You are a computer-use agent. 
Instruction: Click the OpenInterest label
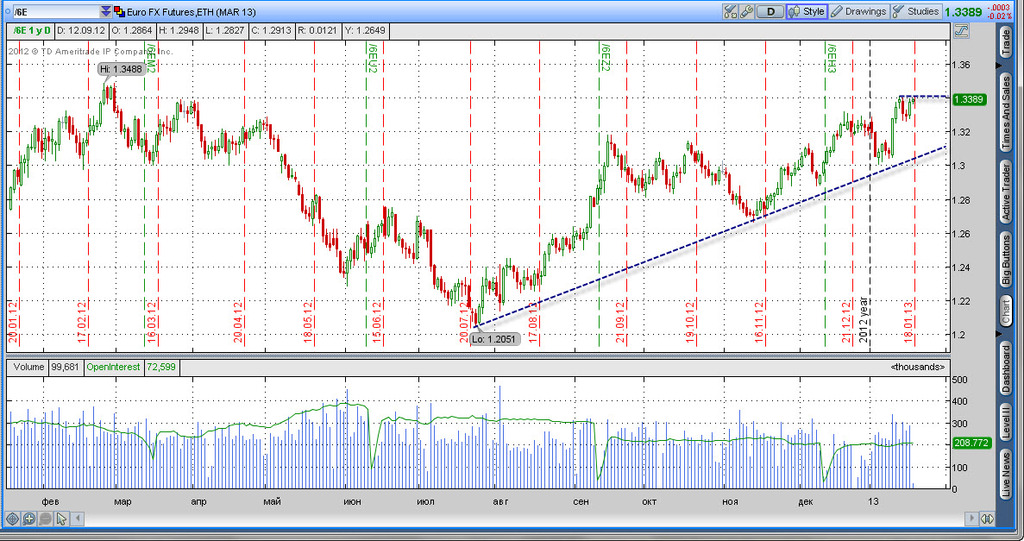pyautogui.click(x=114, y=367)
